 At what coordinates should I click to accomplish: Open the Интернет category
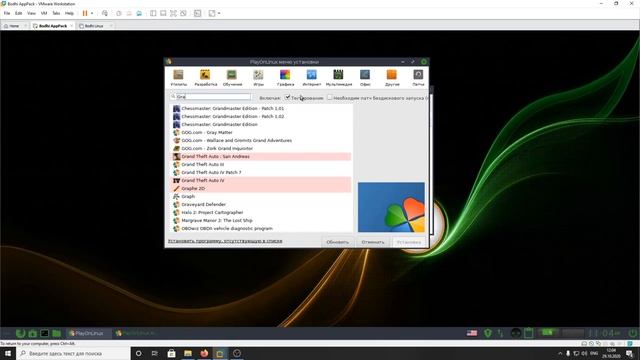click(x=311, y=78)
